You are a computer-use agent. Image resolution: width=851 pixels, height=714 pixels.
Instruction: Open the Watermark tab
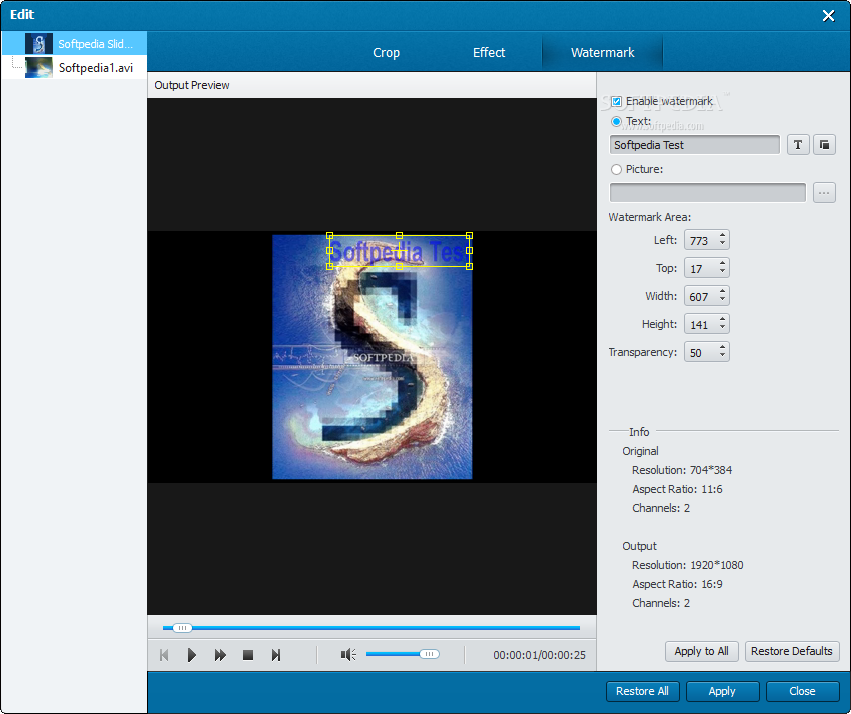pos(602,53)
